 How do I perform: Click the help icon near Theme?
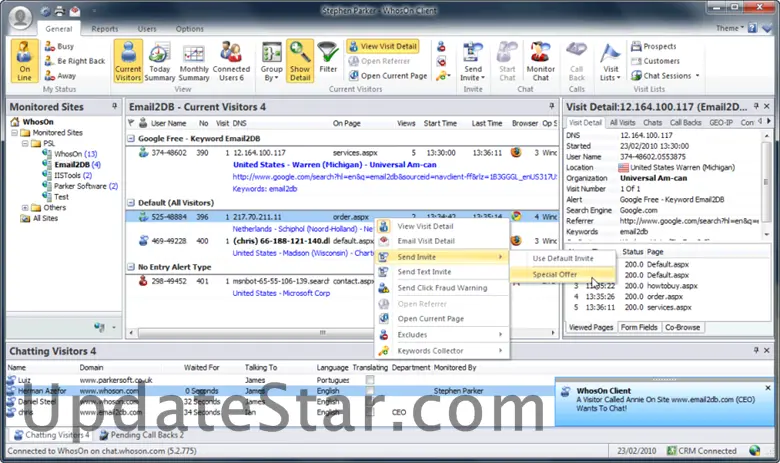point(753,28)
